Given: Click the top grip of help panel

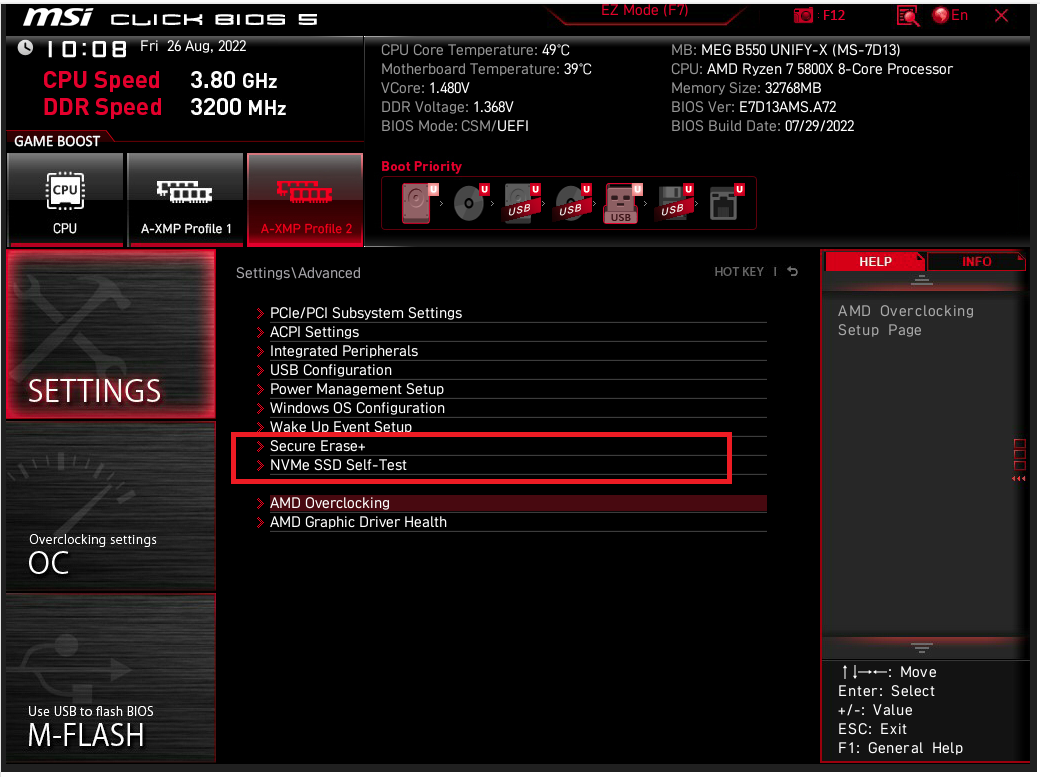Looking at the screenshot, I should point(921,280).
